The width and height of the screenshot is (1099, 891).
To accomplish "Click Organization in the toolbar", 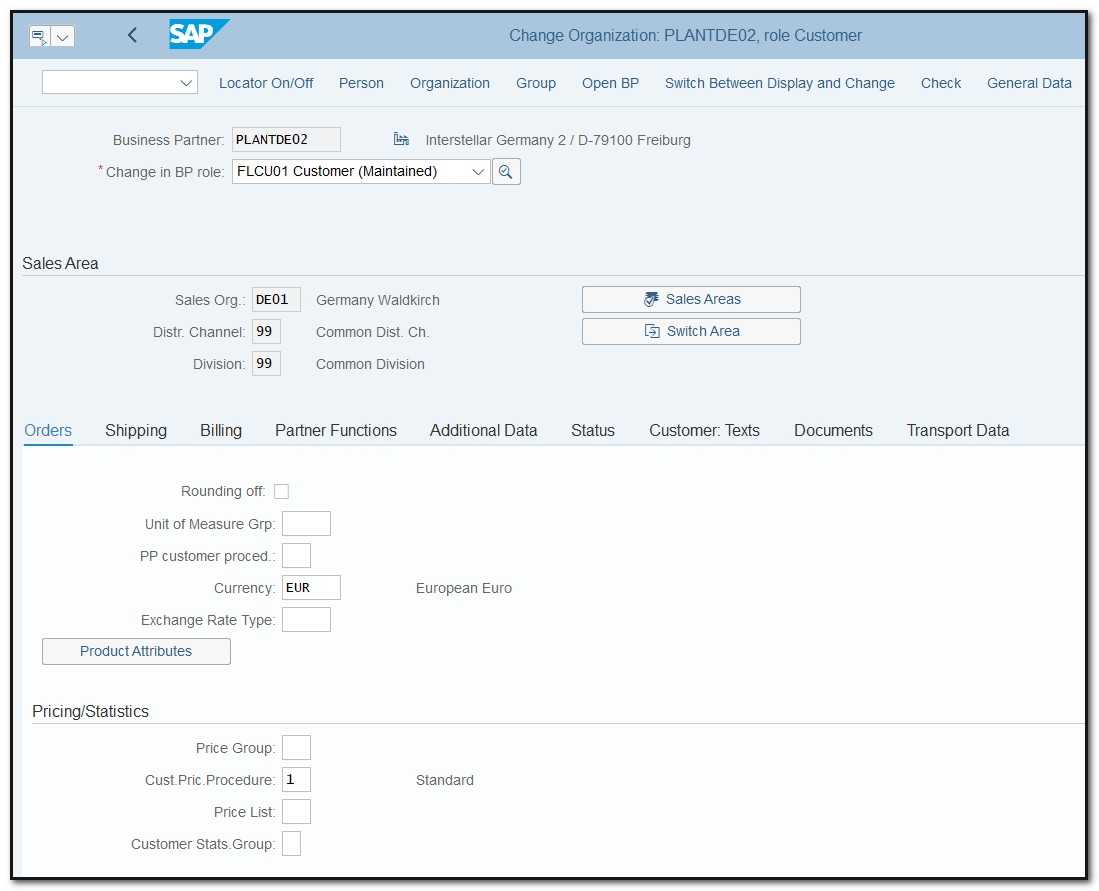I will click(x=450, y=83).
